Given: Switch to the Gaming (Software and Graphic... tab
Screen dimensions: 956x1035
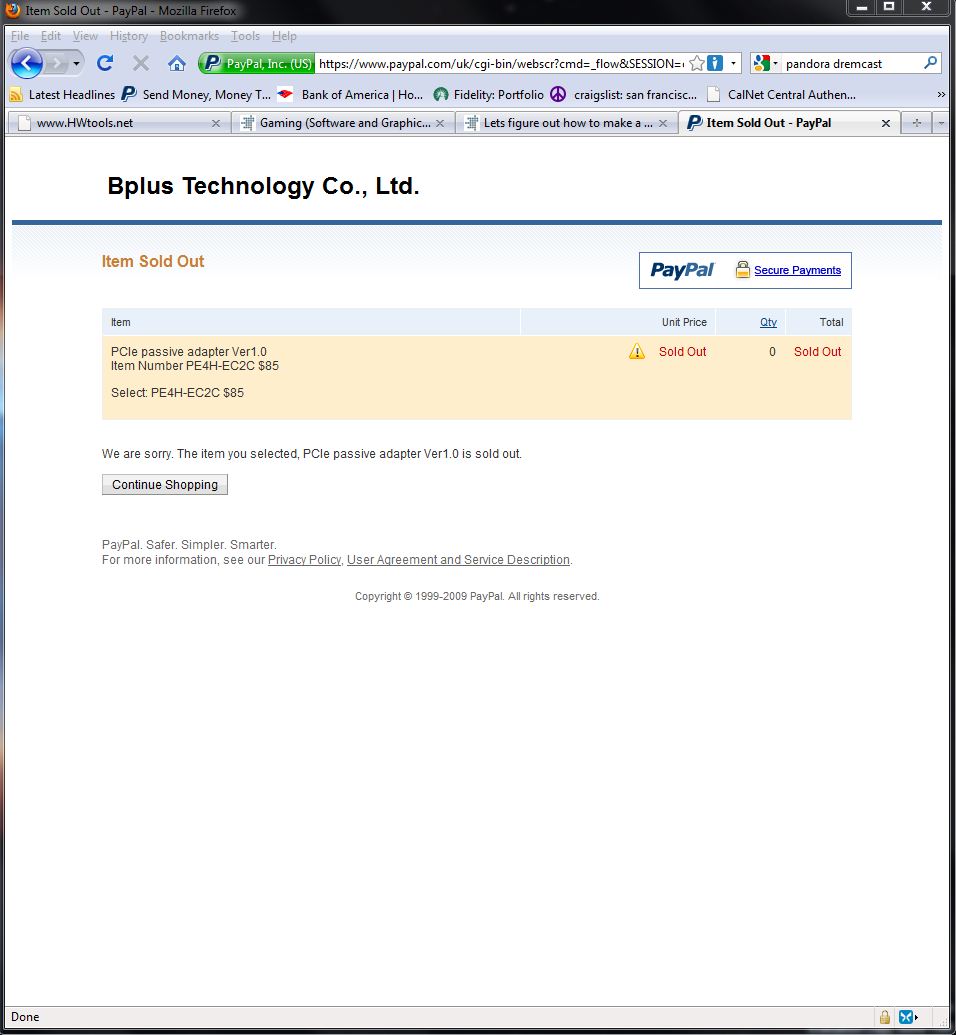Looking at the screenshot, I should click(x=343, y=123).
